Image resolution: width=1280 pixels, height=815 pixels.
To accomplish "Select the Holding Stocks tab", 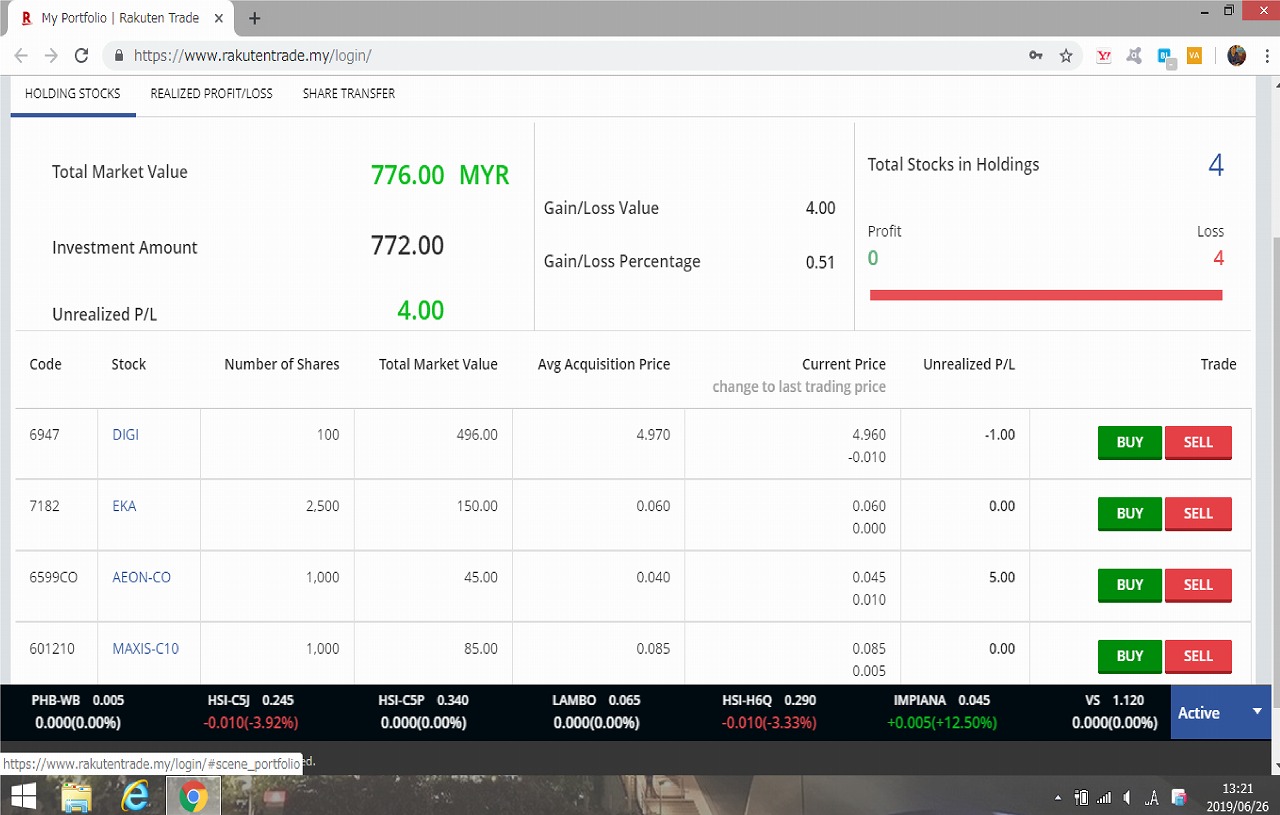I will (x=72, y=94).
